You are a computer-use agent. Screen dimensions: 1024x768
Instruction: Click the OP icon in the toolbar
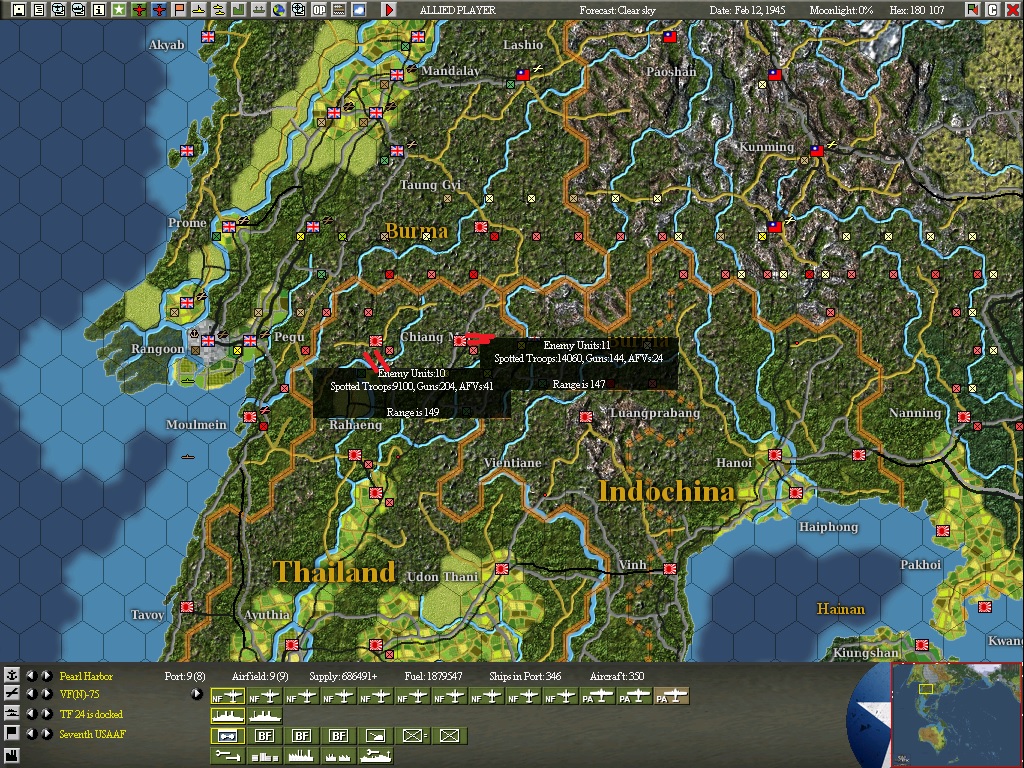tap(319, 10)
